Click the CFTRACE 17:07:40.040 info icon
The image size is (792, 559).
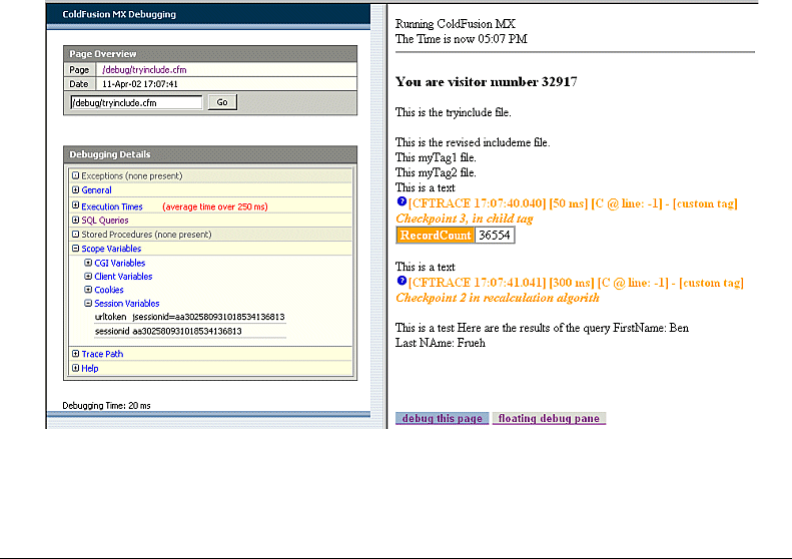pos(402,201)
